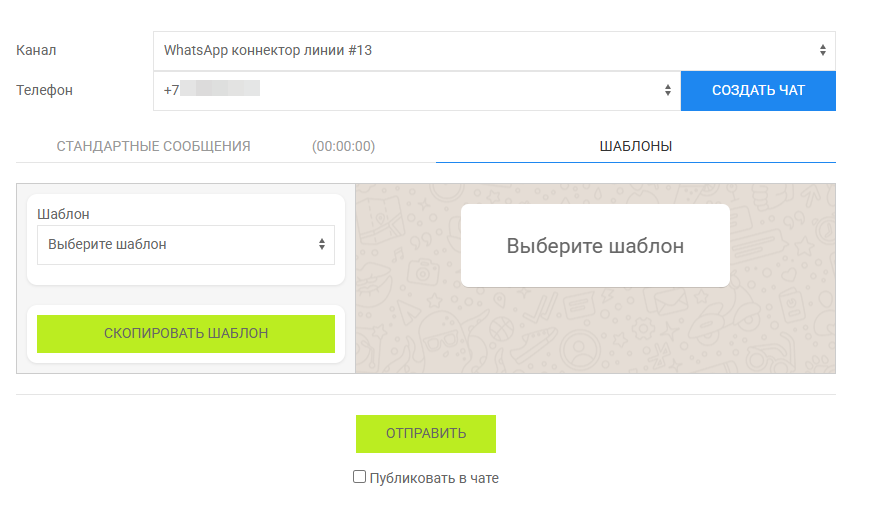Click the ОТПРАВИТЬ button
870x518 pixels.
click(426, 434)
